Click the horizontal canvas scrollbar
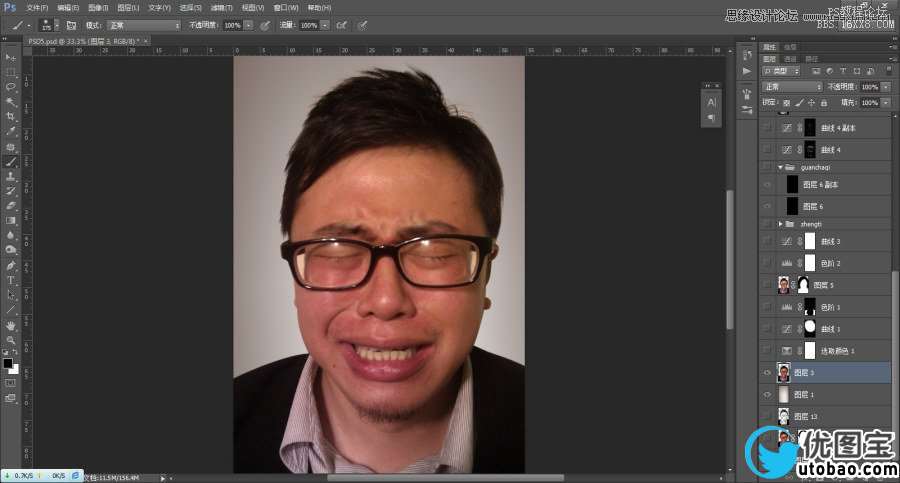This screenshot has width=900, height=483. coord(446,478)
